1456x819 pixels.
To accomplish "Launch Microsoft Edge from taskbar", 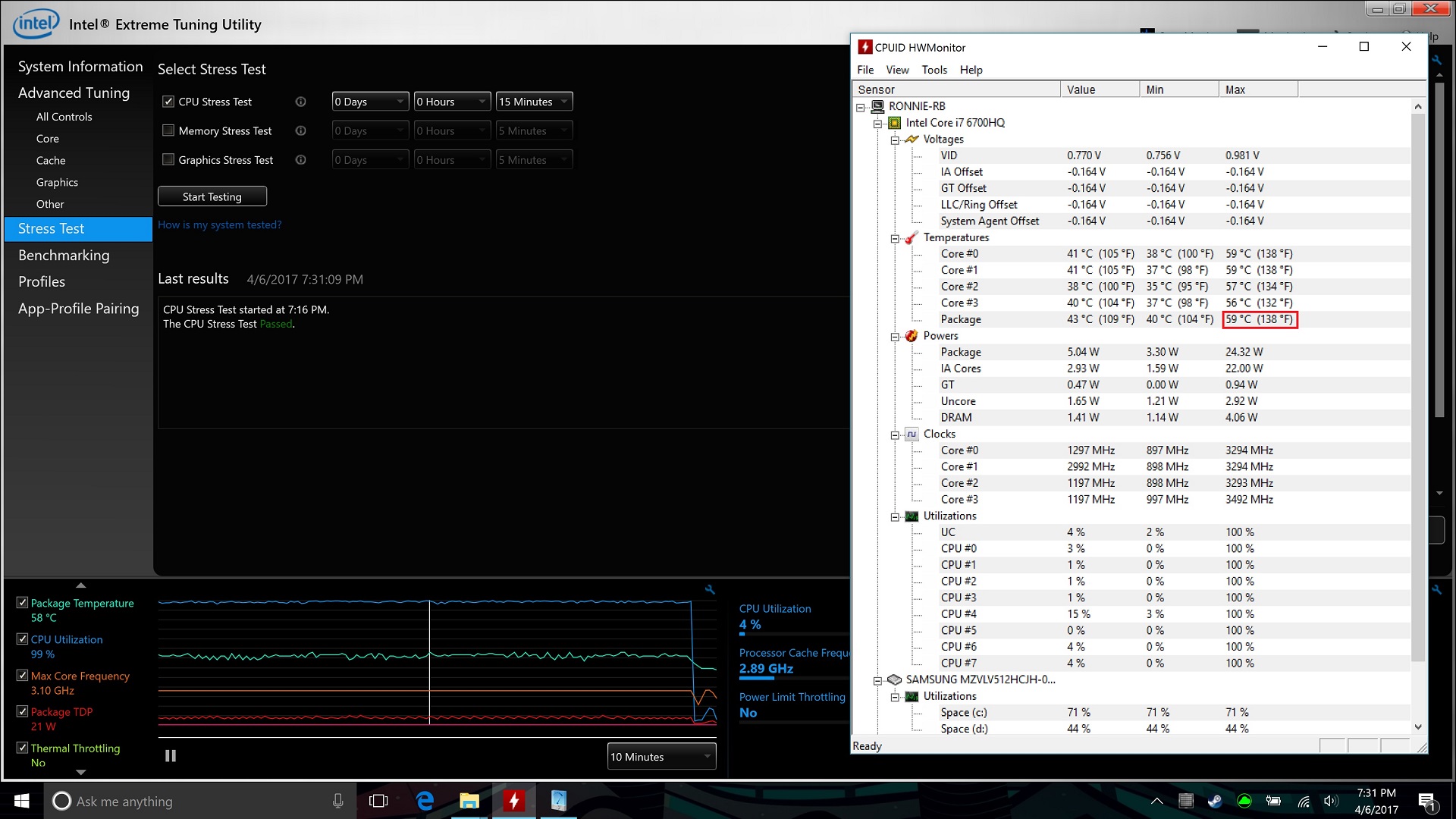I will click(x=425, y=801).
